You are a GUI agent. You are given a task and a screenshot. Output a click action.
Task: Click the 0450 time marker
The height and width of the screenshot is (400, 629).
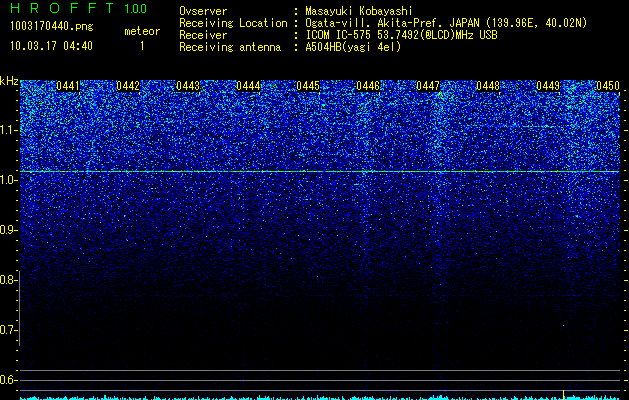(608, 86)
